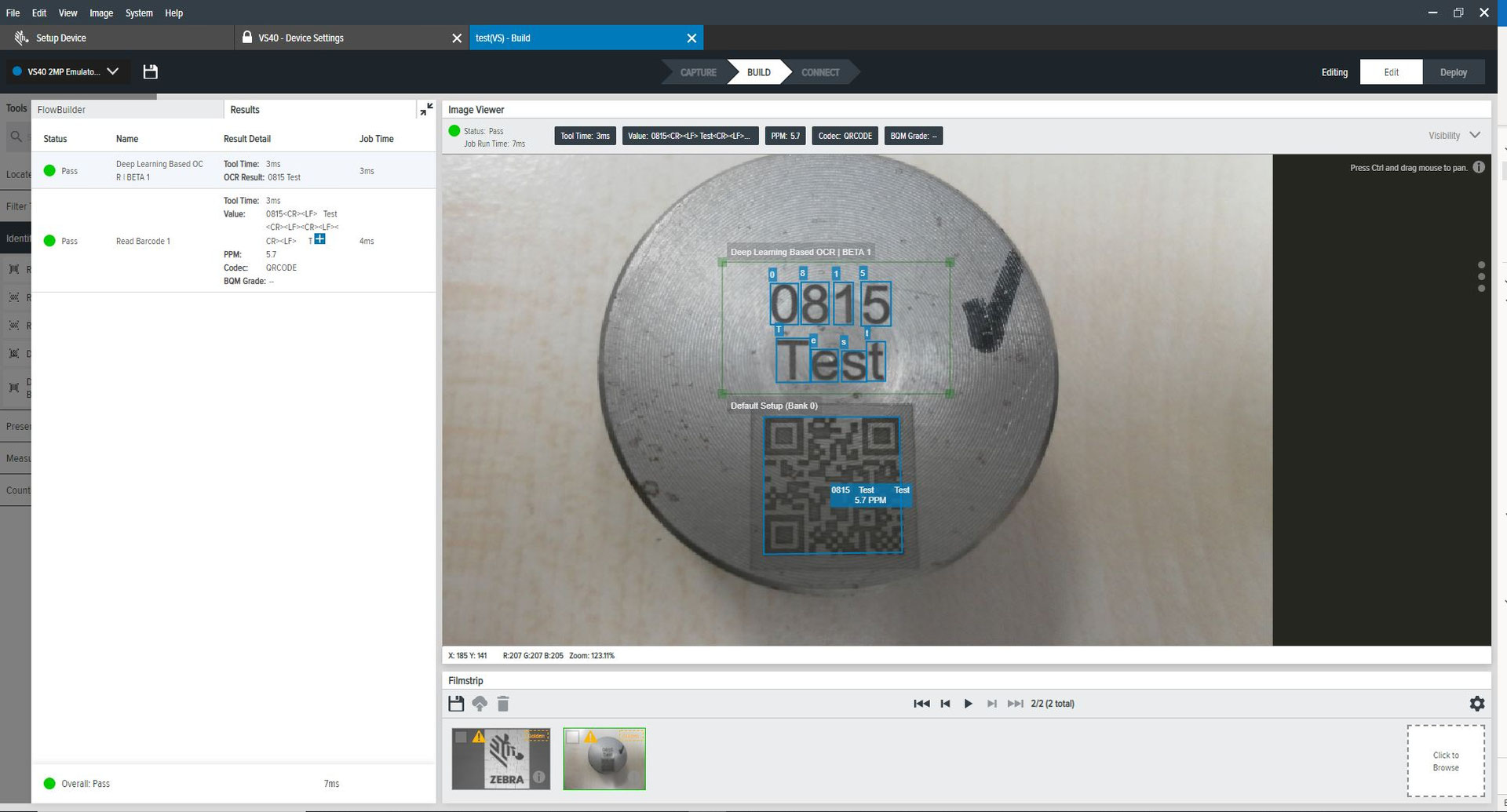Click the Value result chip above the image

click(690, 135)
